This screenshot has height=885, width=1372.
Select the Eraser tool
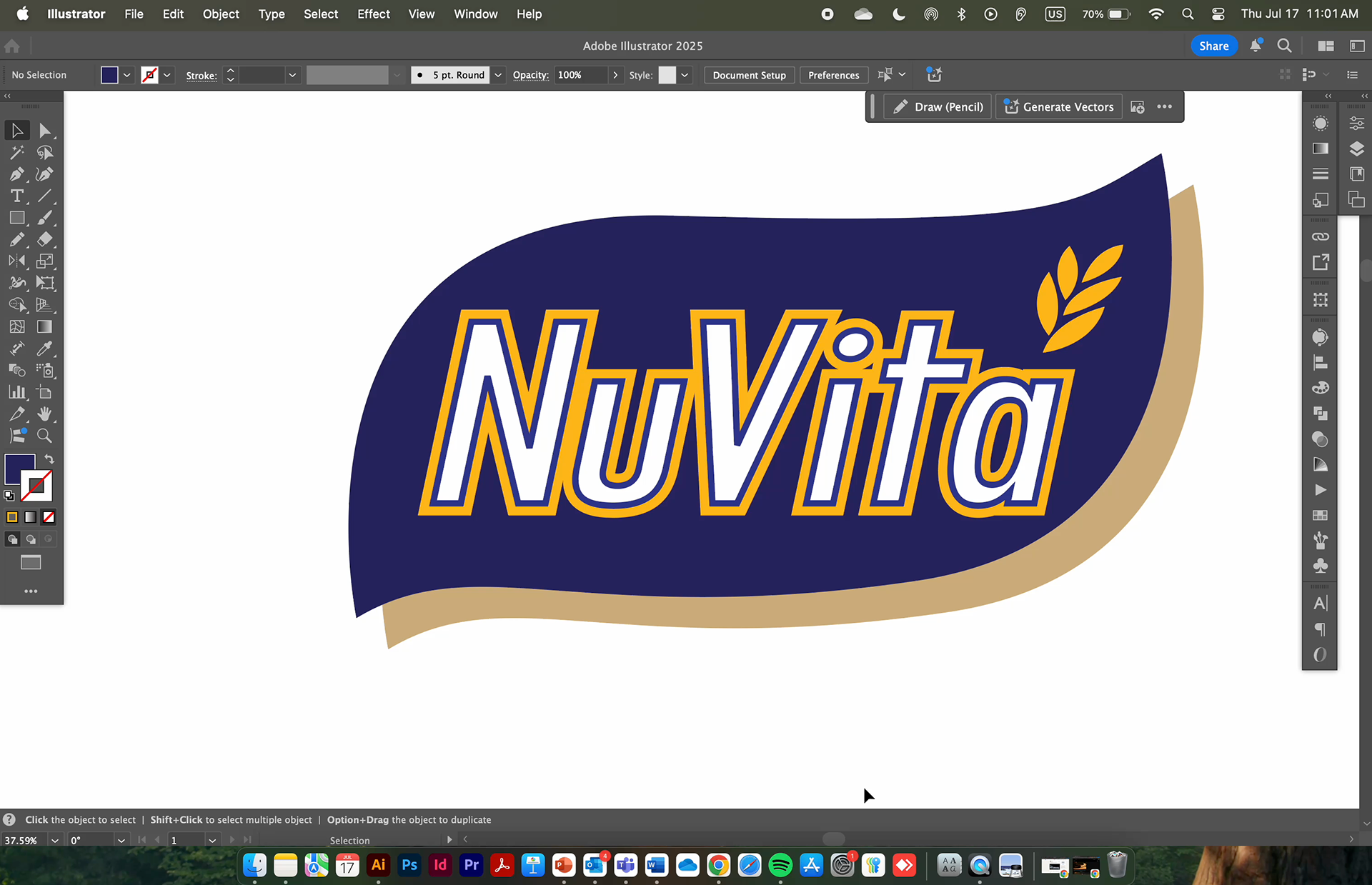point(44,240)
